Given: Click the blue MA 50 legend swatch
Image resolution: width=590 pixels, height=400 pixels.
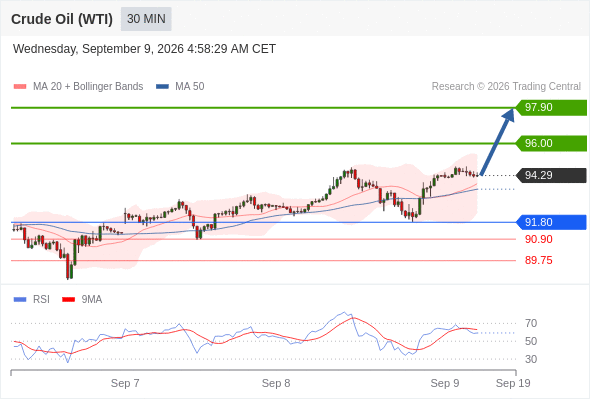Looking at the screenshot, I should point(162,87).
